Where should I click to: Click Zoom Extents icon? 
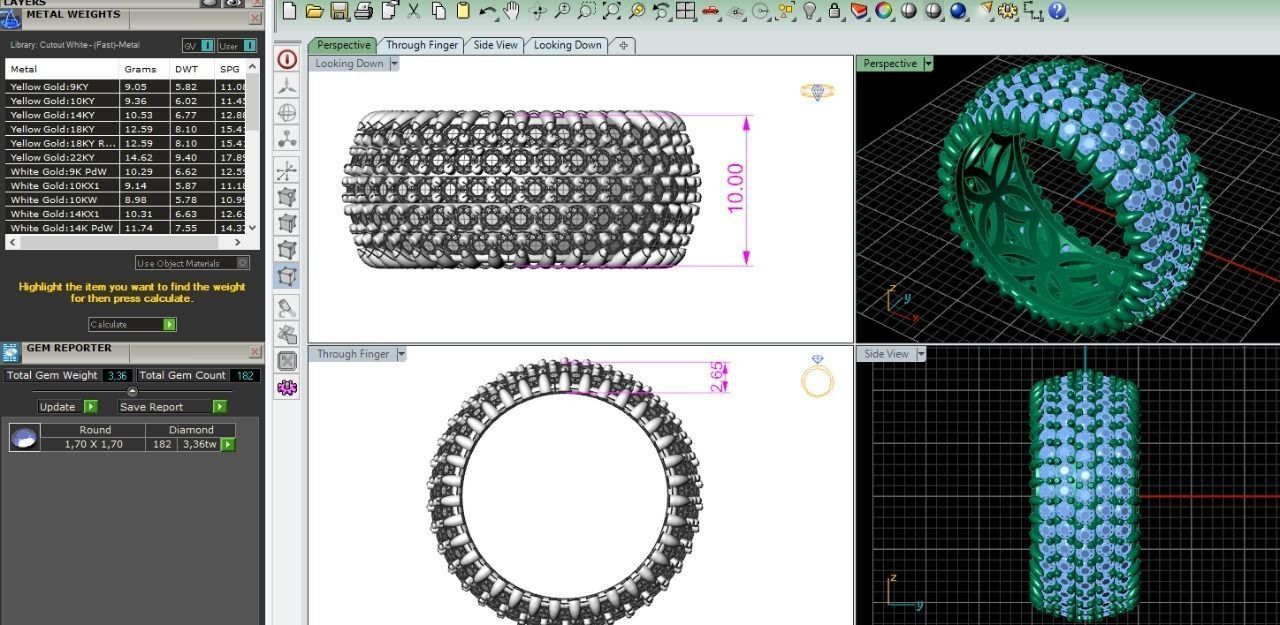(611, 11)
